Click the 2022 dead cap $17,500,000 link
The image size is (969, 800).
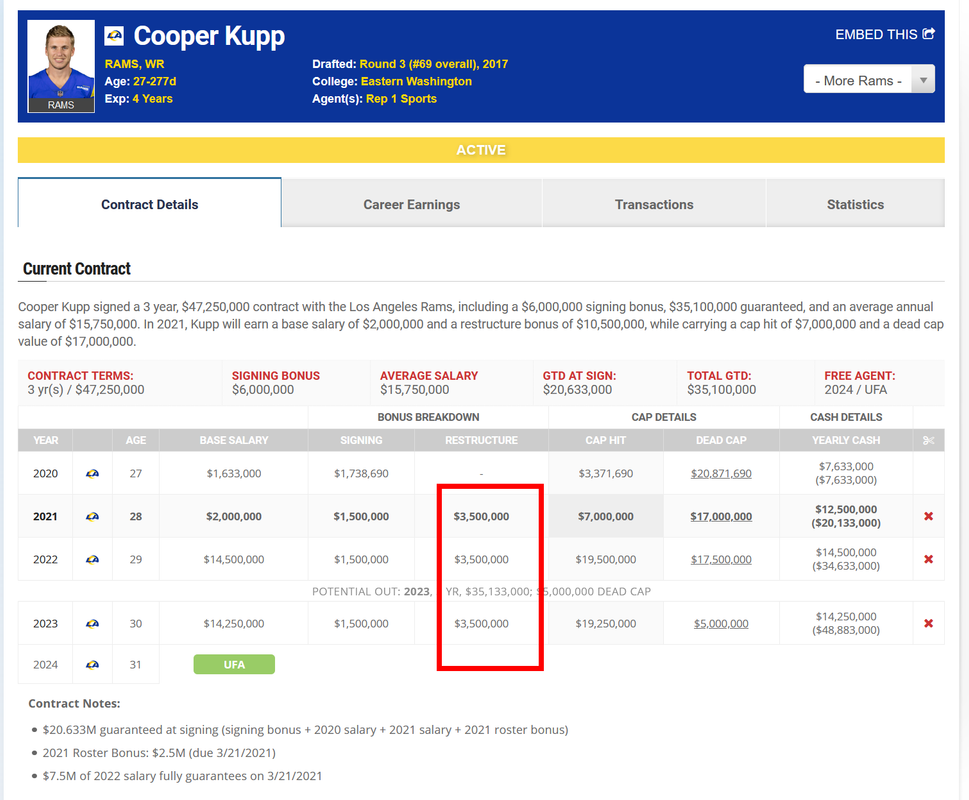point(721,560)
